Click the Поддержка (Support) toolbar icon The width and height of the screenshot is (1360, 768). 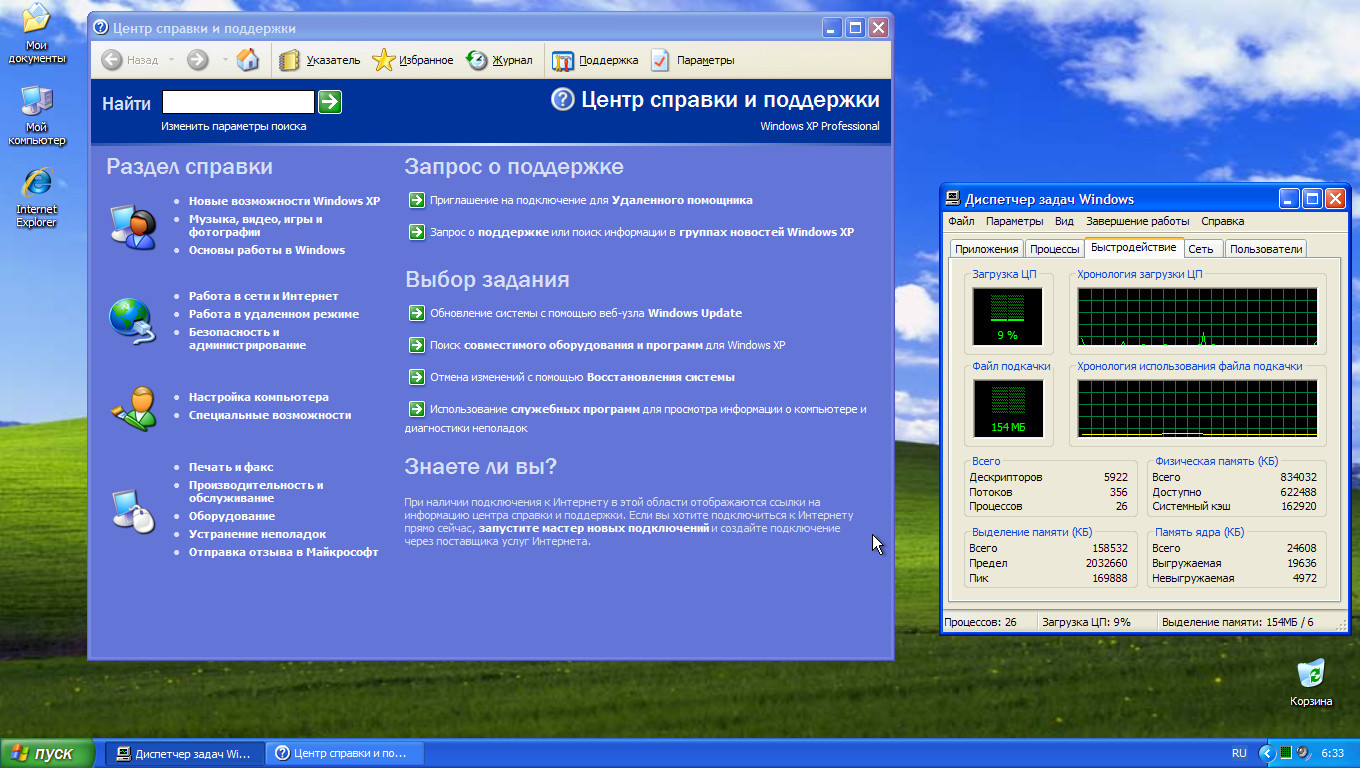point(563,60)
